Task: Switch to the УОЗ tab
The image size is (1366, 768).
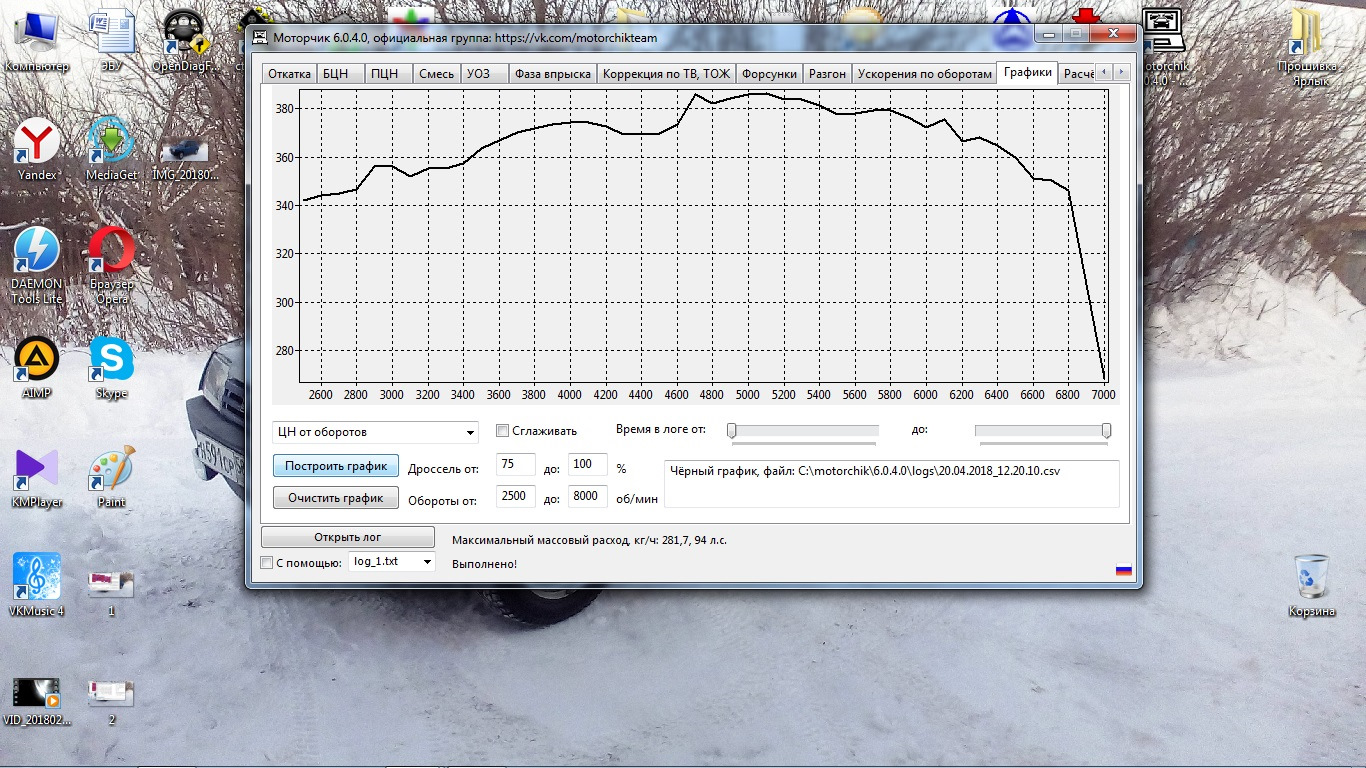Action: [x=479, y=74]
